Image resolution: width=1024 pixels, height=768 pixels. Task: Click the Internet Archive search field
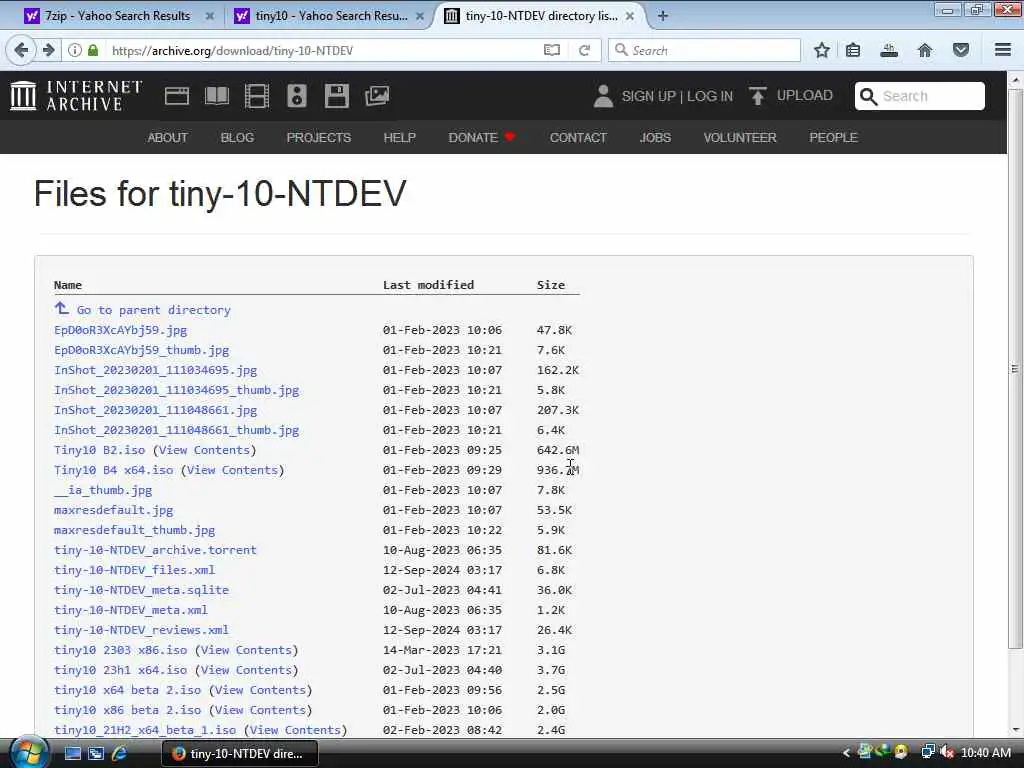tap(920, 96)
